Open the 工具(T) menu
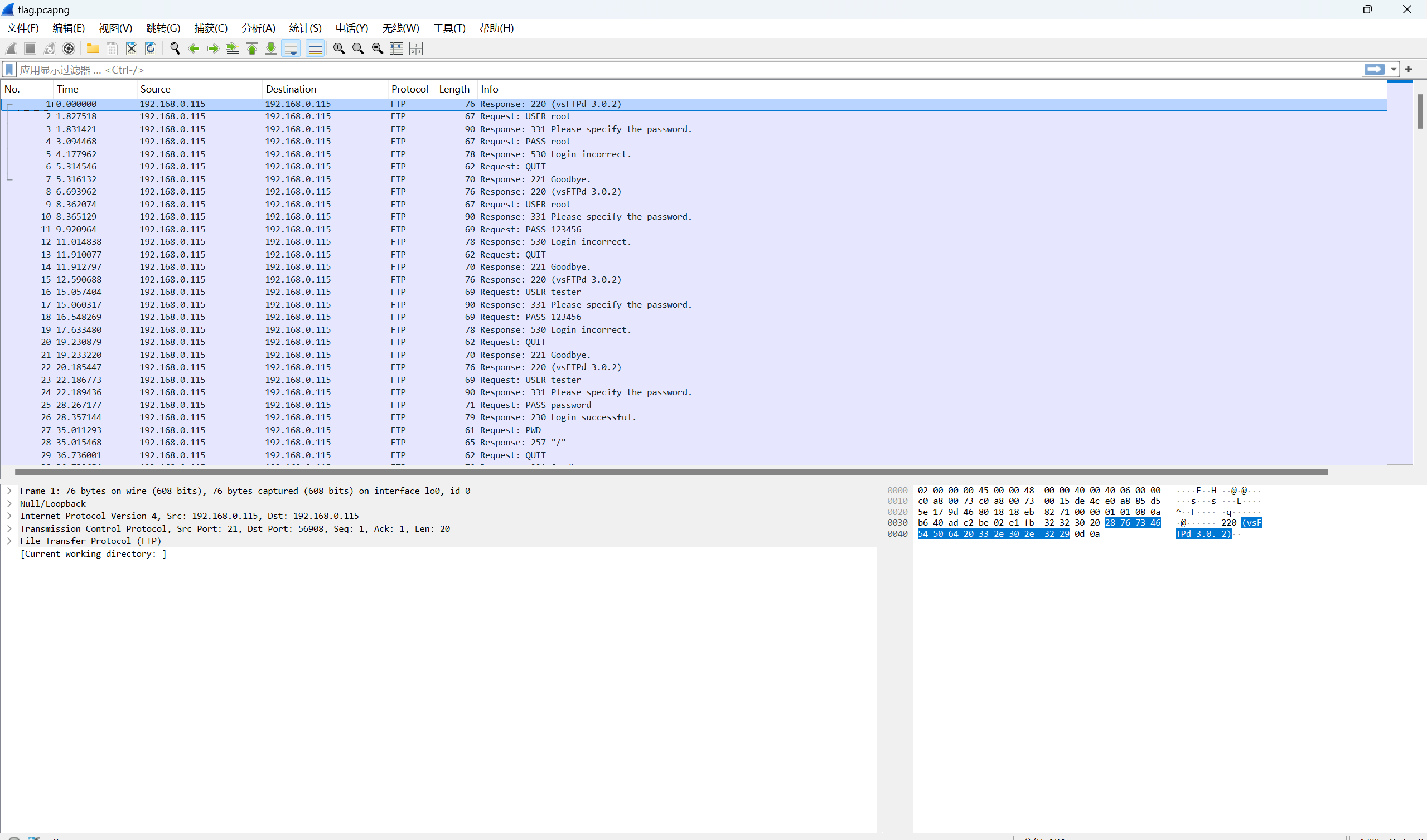This screenshot has height=840, width=1427. pos(449,28)
